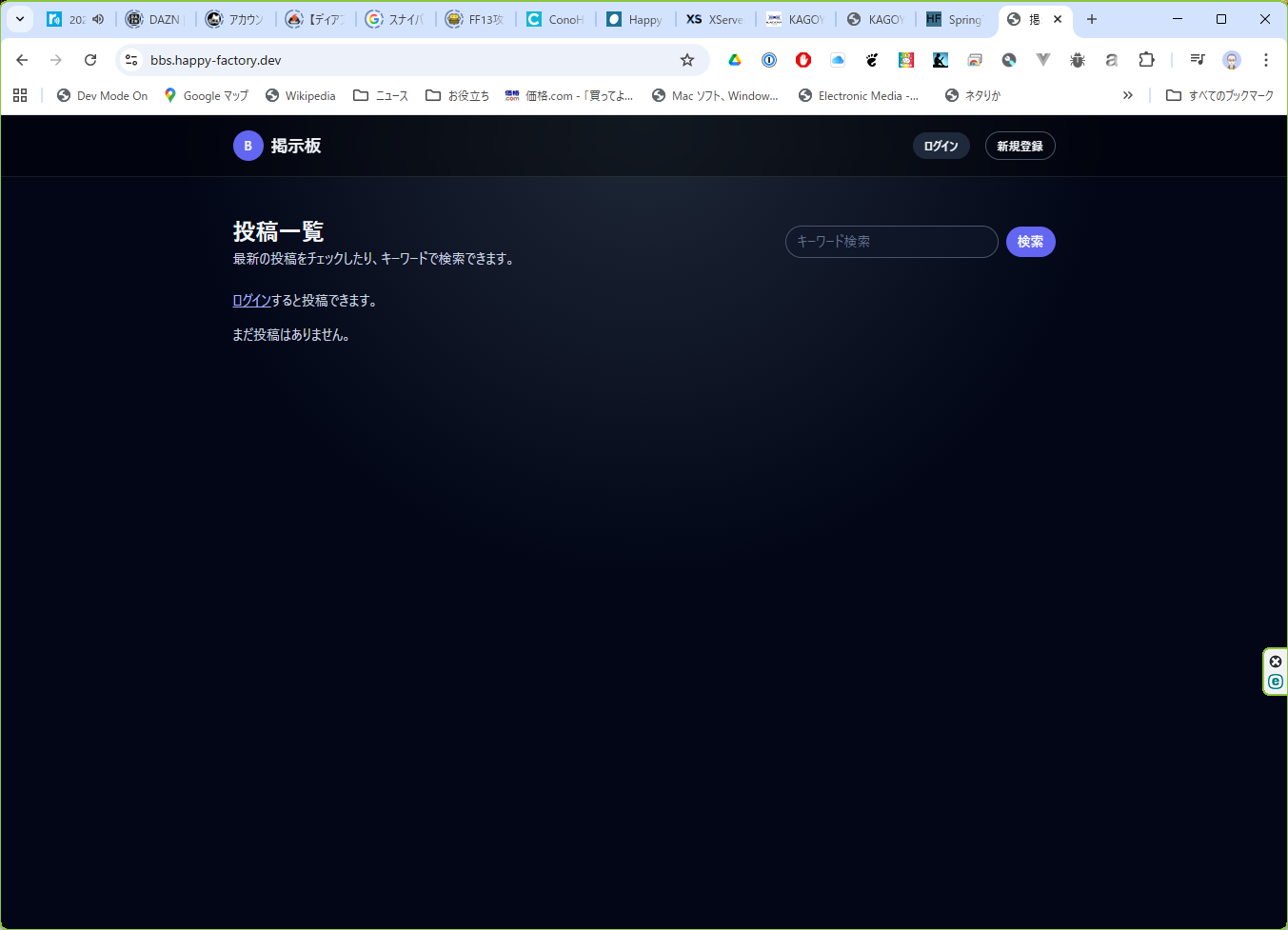This screenshot has height=930, width=1288.
Task: Reload the page with the refresh icon
Action: click(90, 60)
